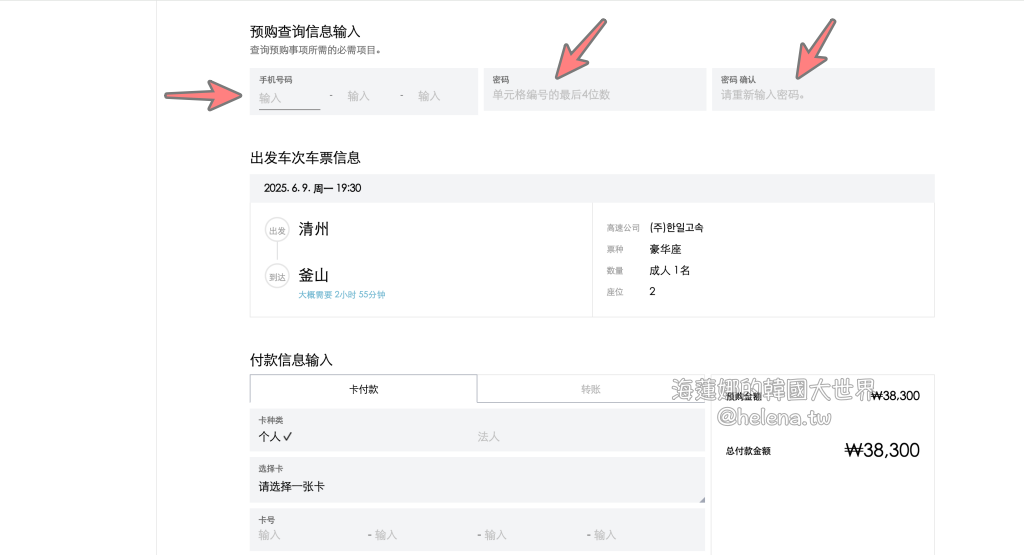1024x555 pixels.
Task: Click the last 手机号码 input segment
Action: pos(430,97)
